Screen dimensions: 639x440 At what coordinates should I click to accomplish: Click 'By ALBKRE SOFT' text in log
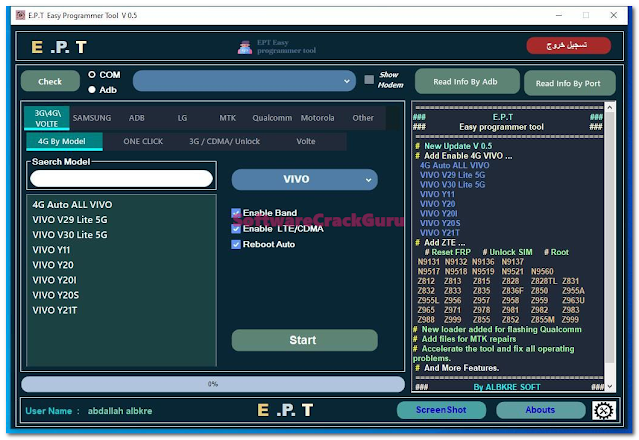pos(507,387)
